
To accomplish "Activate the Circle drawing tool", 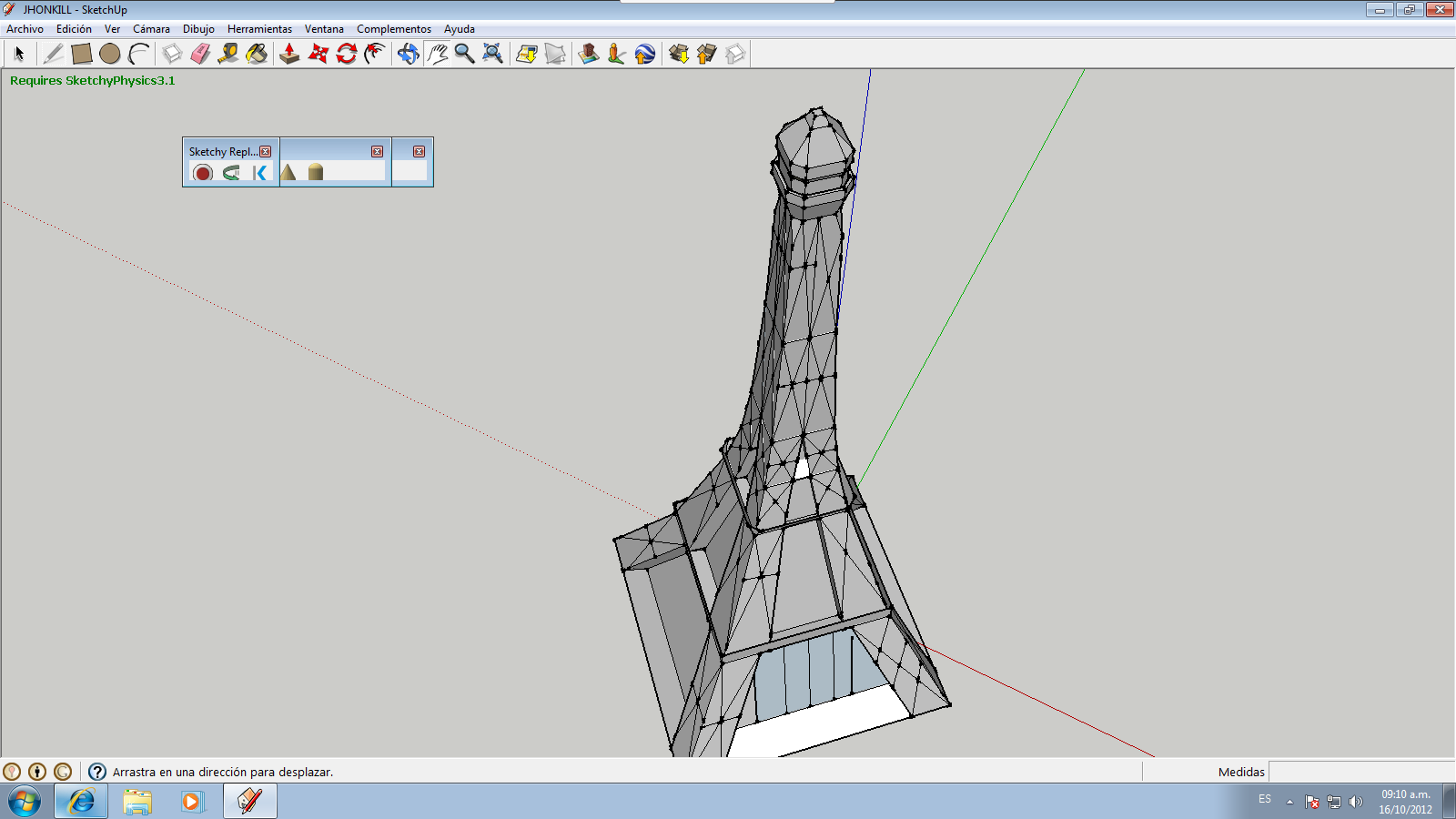I will 110,54.
